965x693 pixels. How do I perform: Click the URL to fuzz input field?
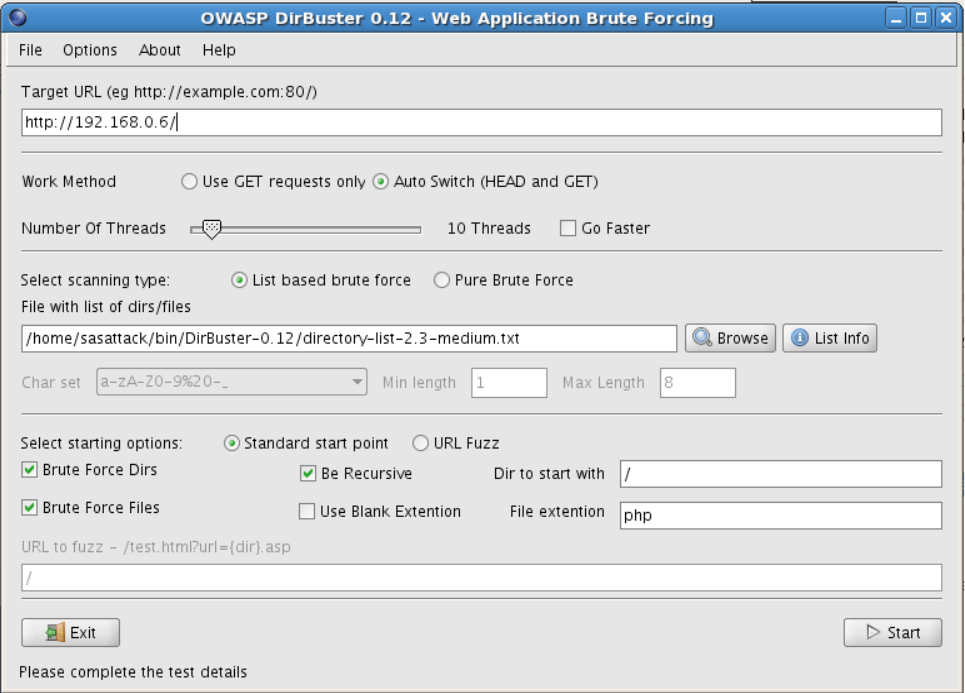(481, 578)
